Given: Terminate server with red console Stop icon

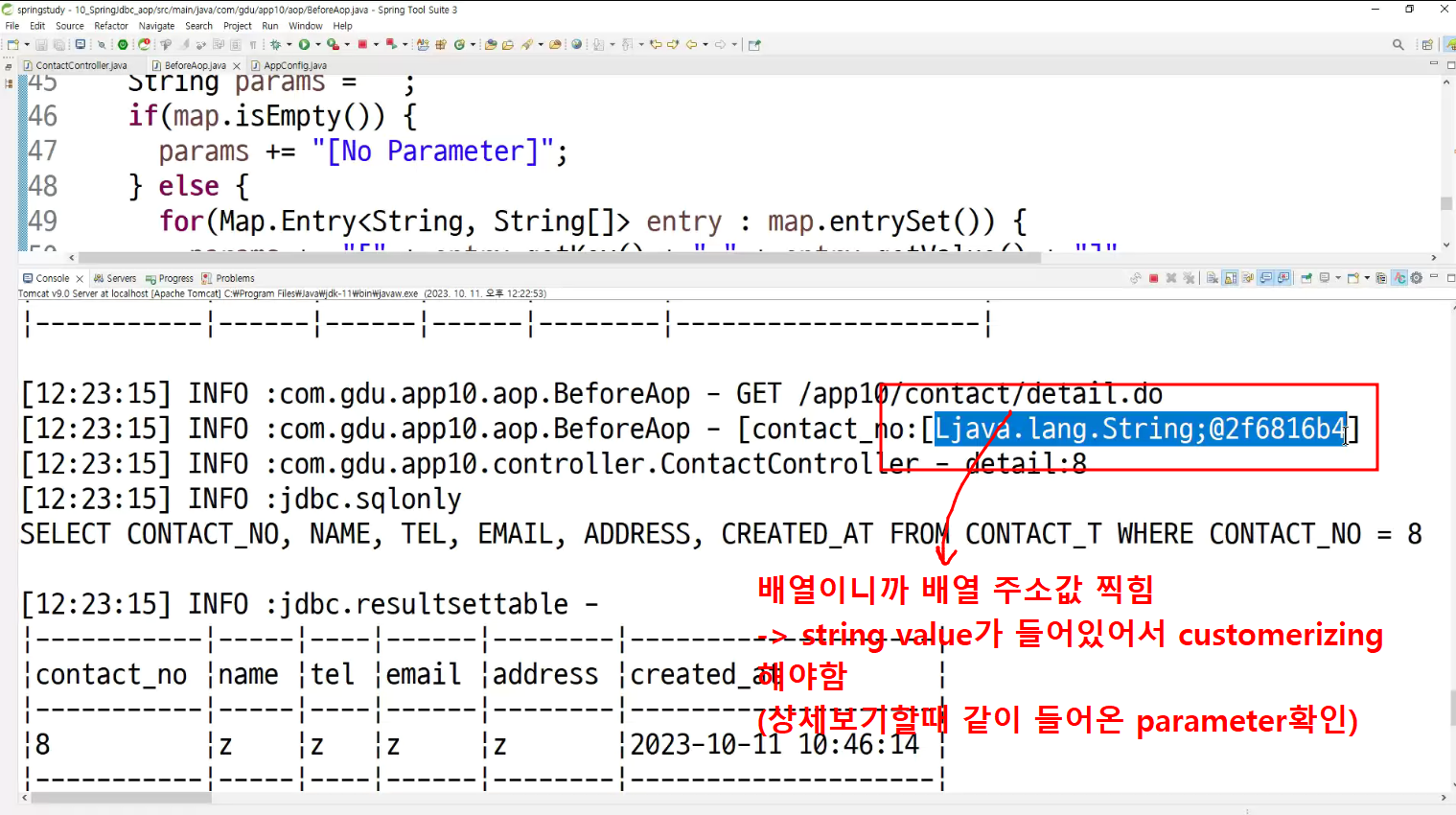Looking at the screenshot, I should click(1154, 278).
